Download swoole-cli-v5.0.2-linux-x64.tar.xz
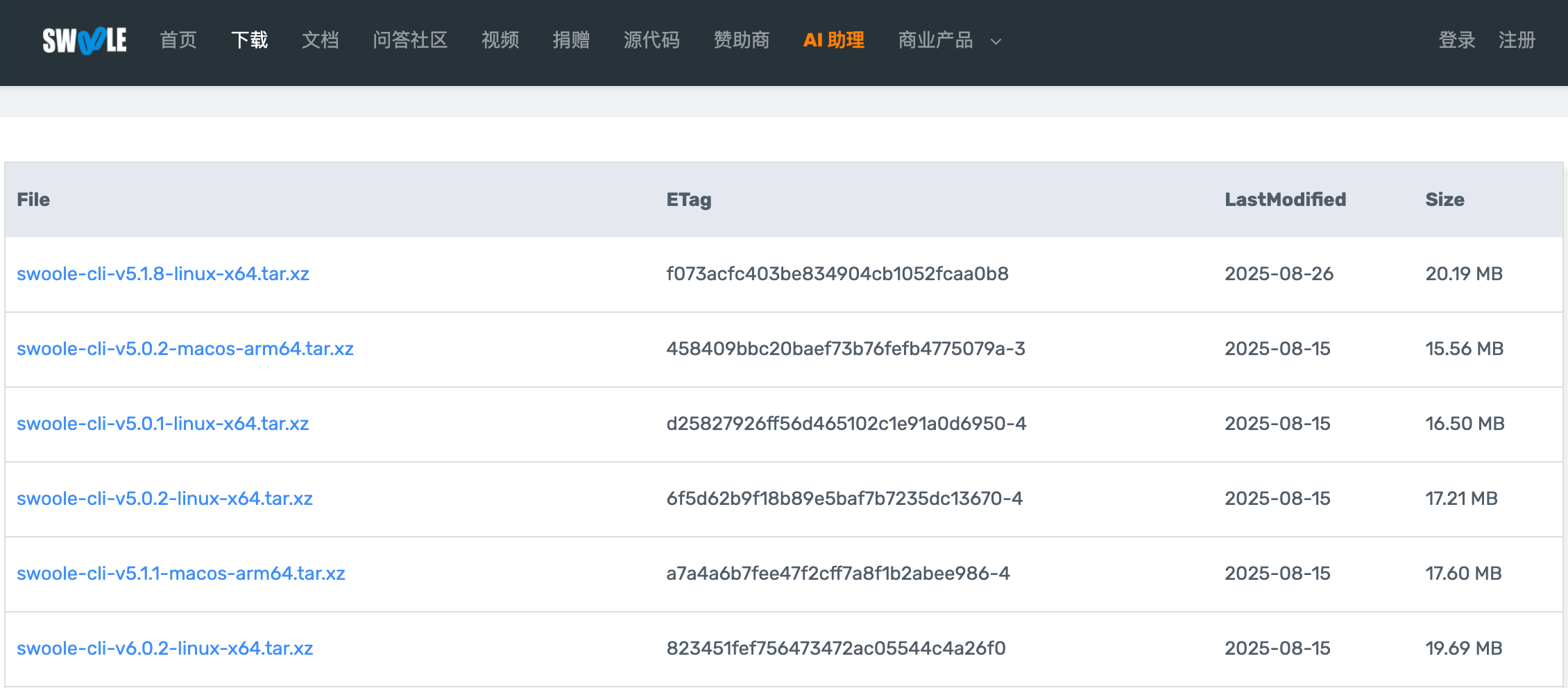Image resolution: width=1568 pixels, height=688 pixels. pos(165,499)
